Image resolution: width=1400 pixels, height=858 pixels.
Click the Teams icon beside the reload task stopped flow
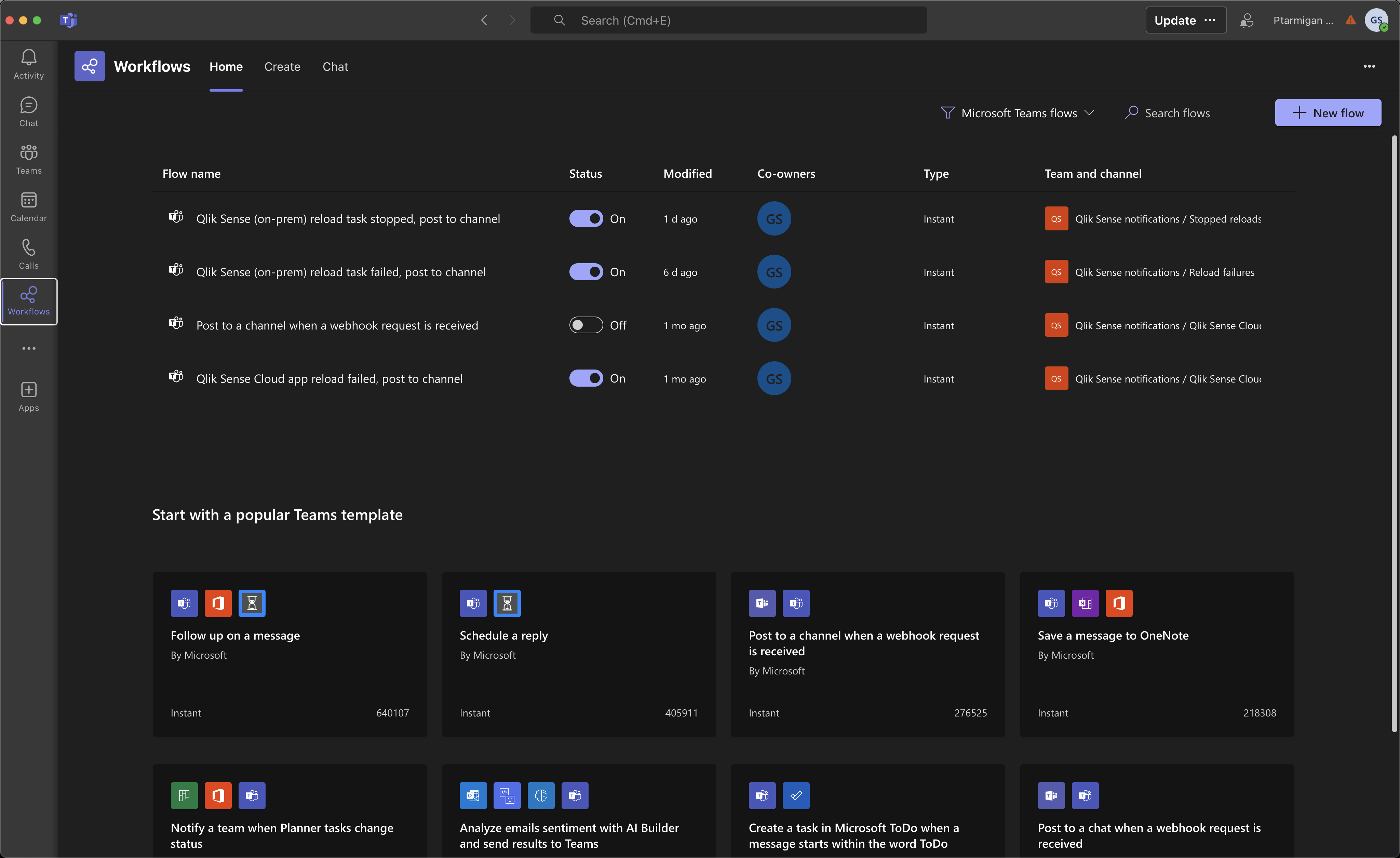click(176, 217)
